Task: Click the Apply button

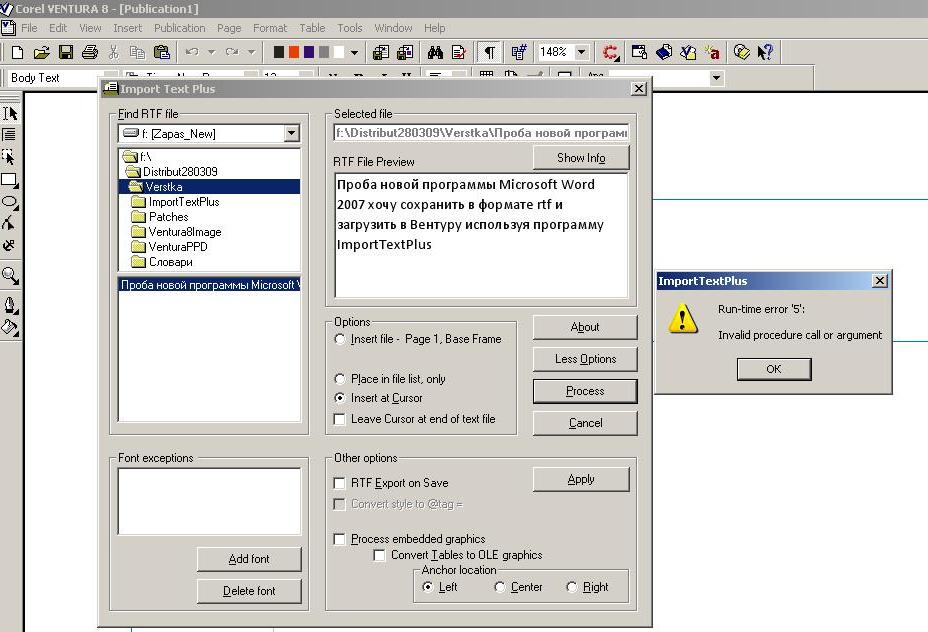Action: pyautogui.click(x=581, y=479)
